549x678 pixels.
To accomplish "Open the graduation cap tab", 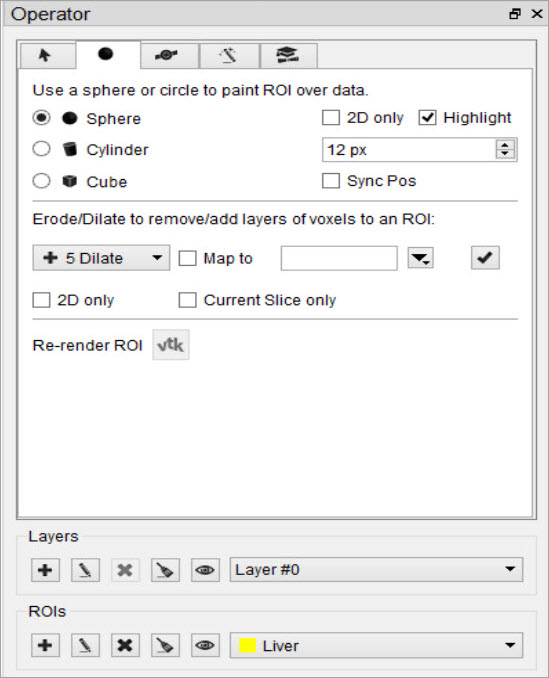I will click(288, 55).
